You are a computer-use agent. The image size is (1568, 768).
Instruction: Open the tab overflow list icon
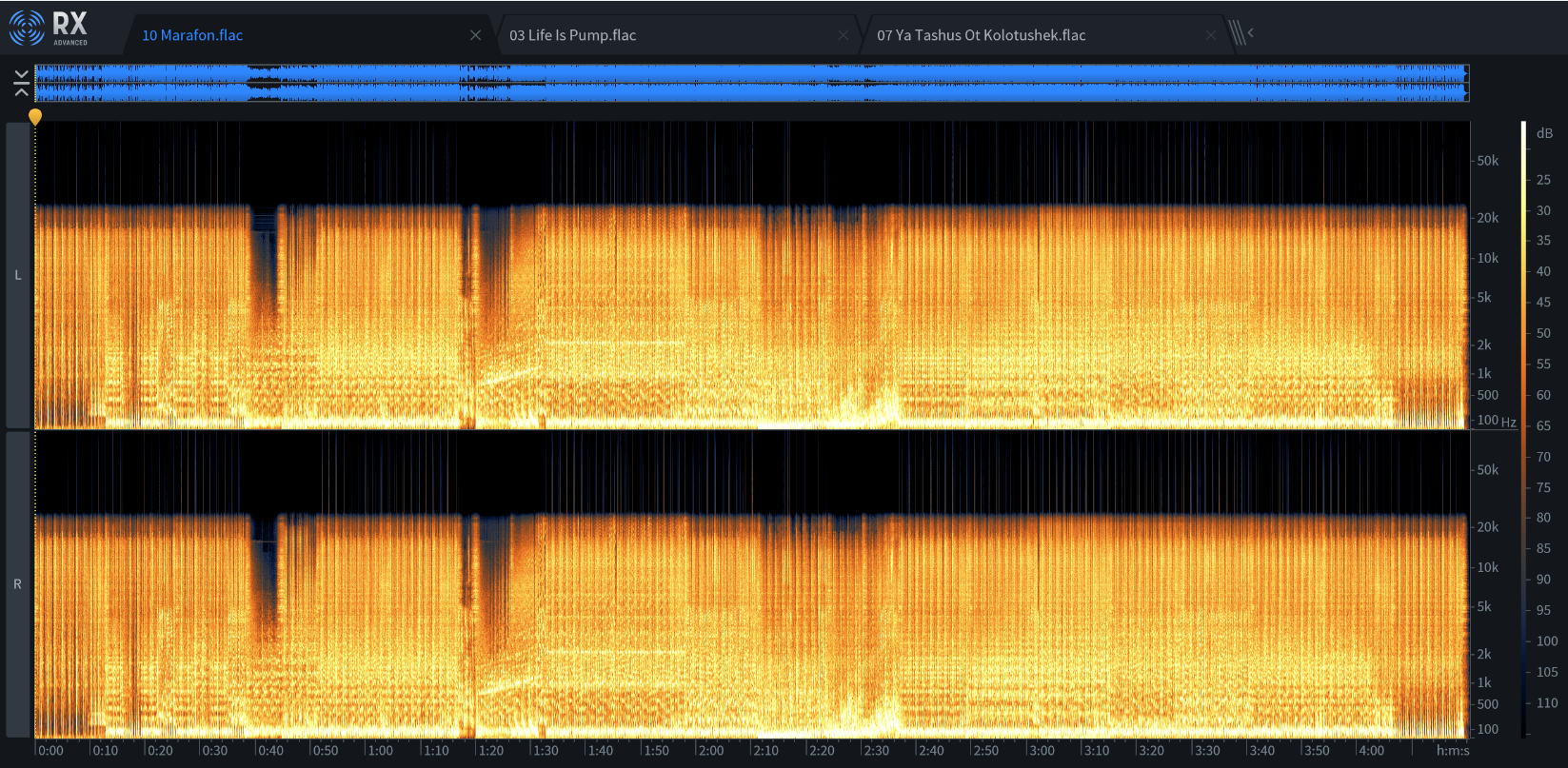coord(1240,33)
